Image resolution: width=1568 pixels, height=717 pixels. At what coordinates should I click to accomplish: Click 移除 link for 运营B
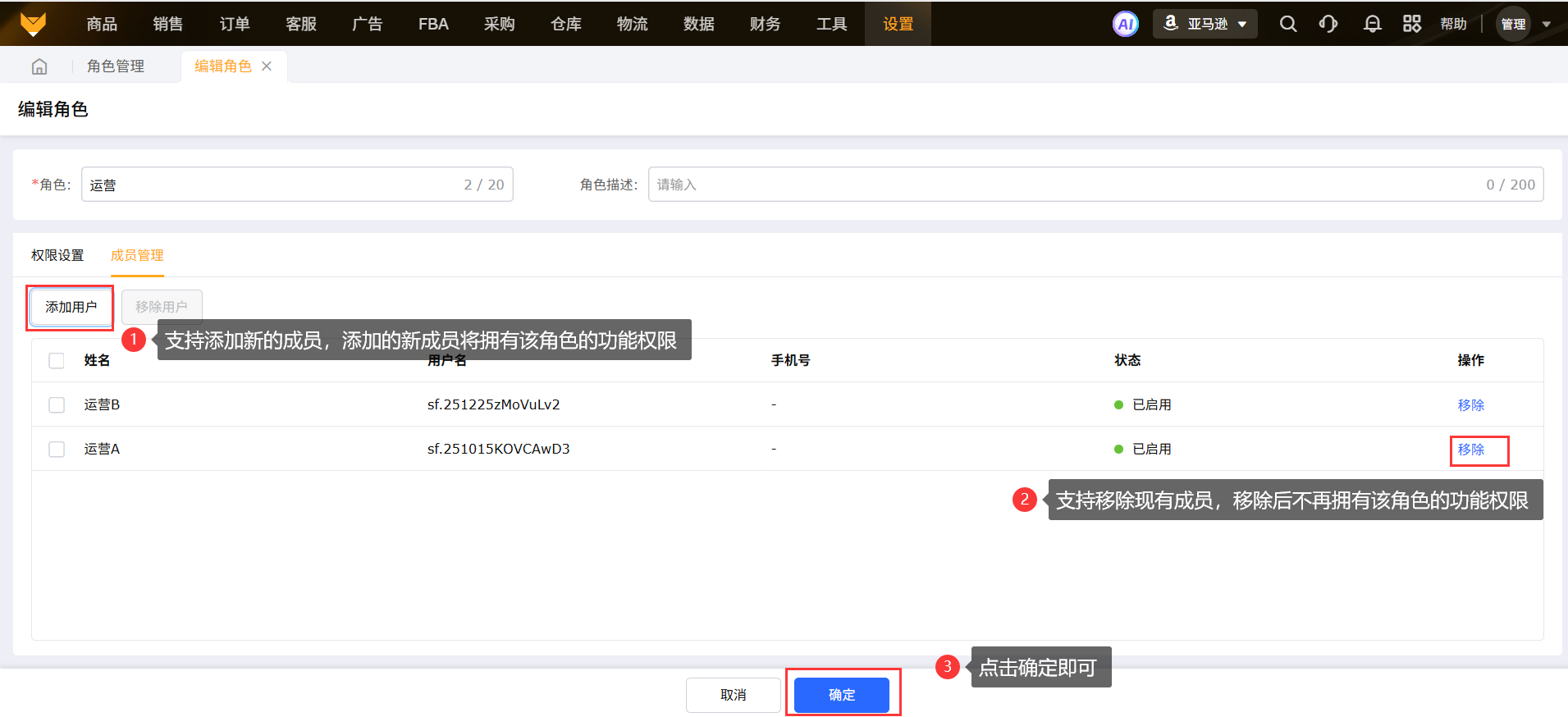1470,405
